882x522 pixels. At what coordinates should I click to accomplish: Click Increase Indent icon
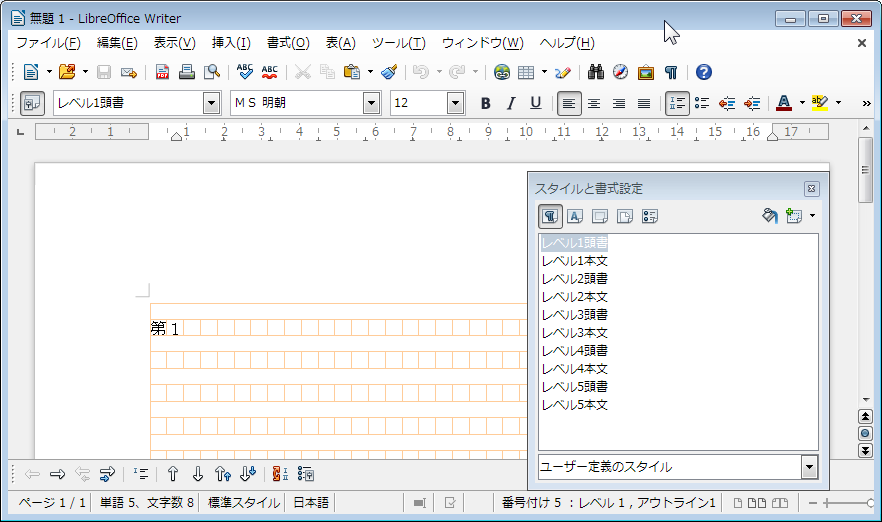[x=752, y=104]
